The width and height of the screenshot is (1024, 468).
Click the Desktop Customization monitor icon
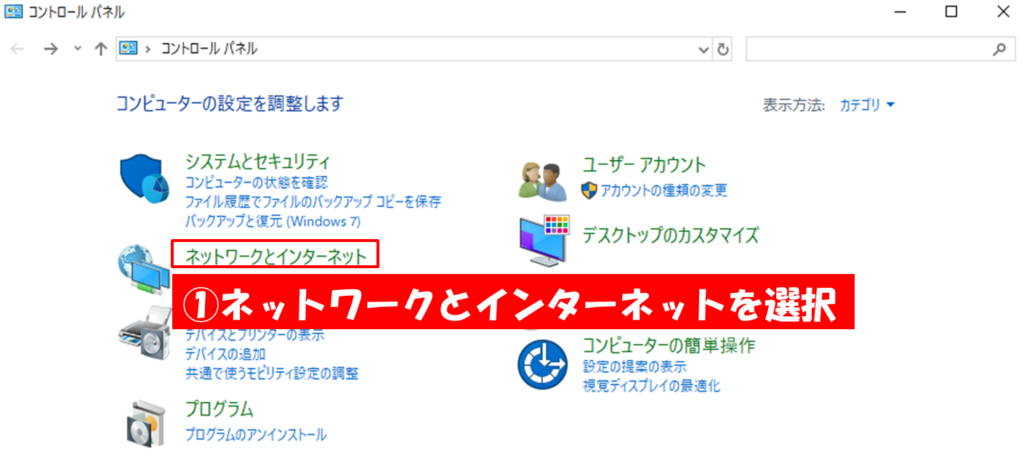[x=545, y=240]
